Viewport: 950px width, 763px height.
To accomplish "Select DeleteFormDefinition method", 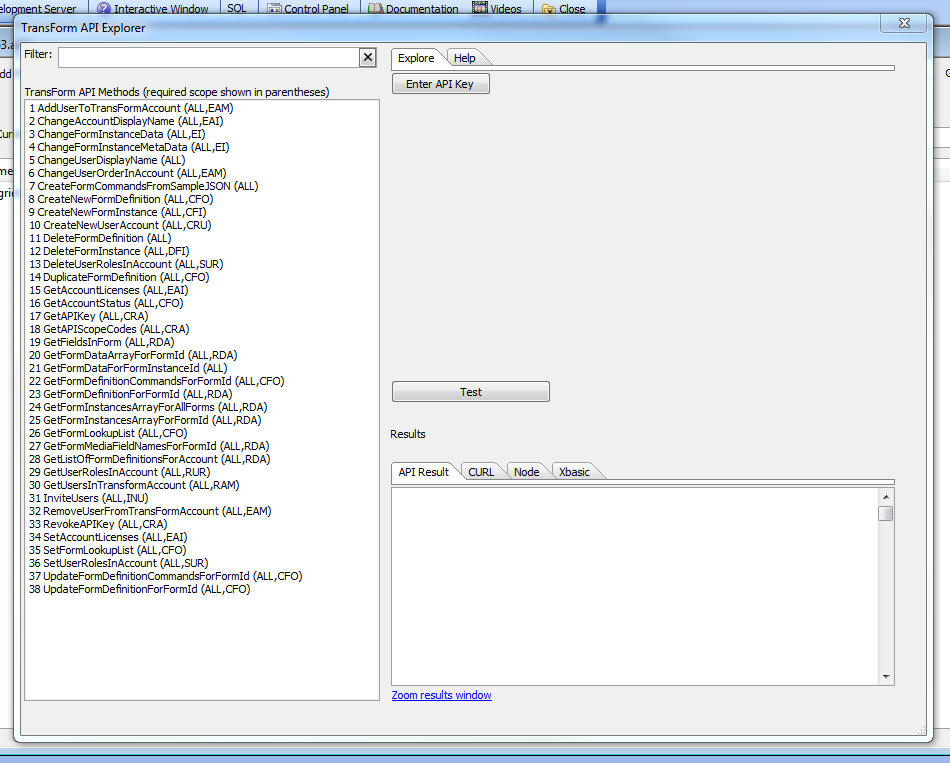I will (100, 238).
